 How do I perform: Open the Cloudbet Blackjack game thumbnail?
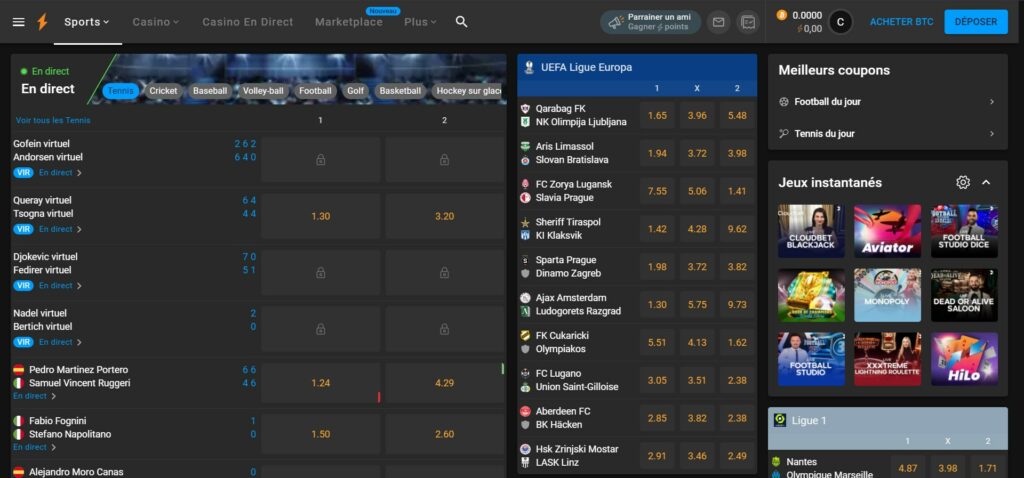811,231
